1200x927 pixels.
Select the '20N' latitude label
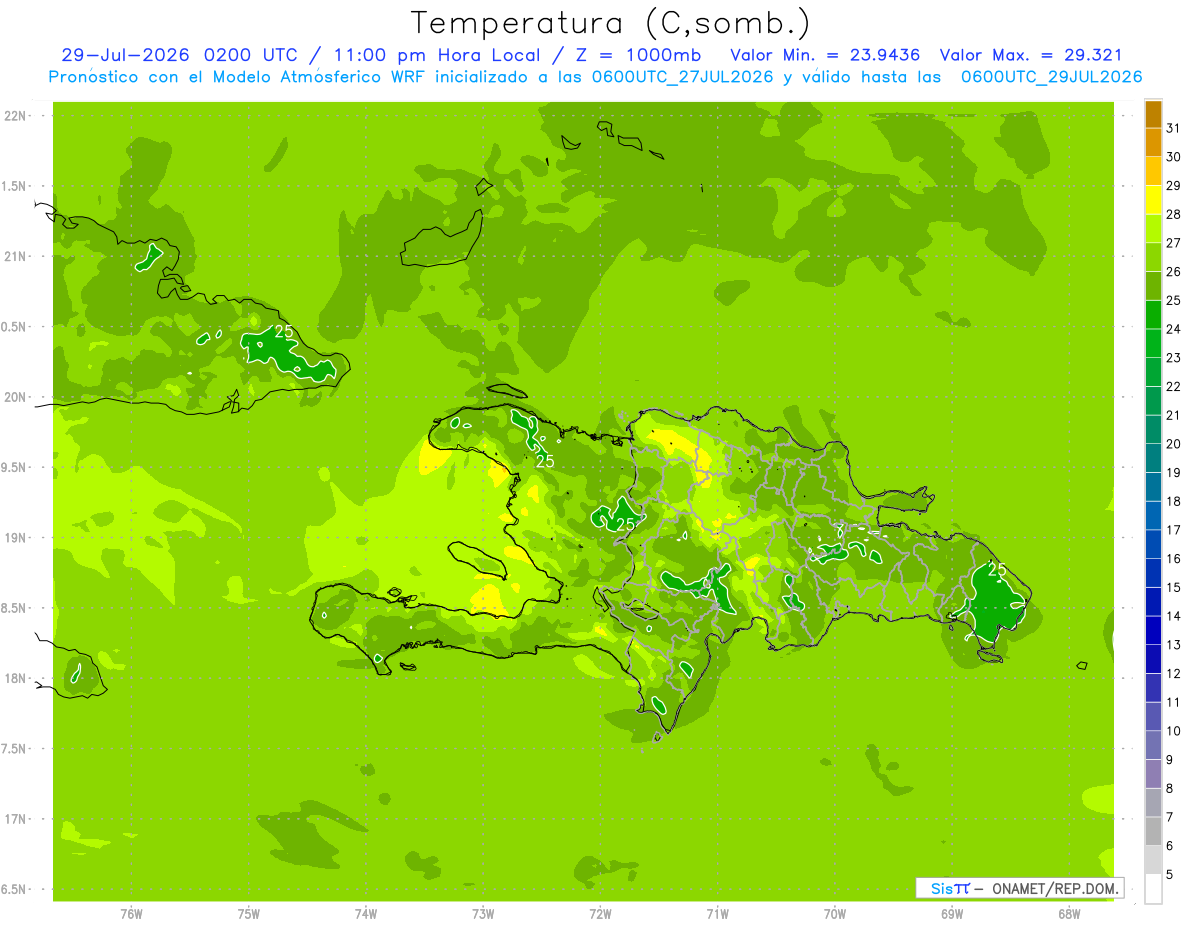pyautogui.click(x=17, y=397)
